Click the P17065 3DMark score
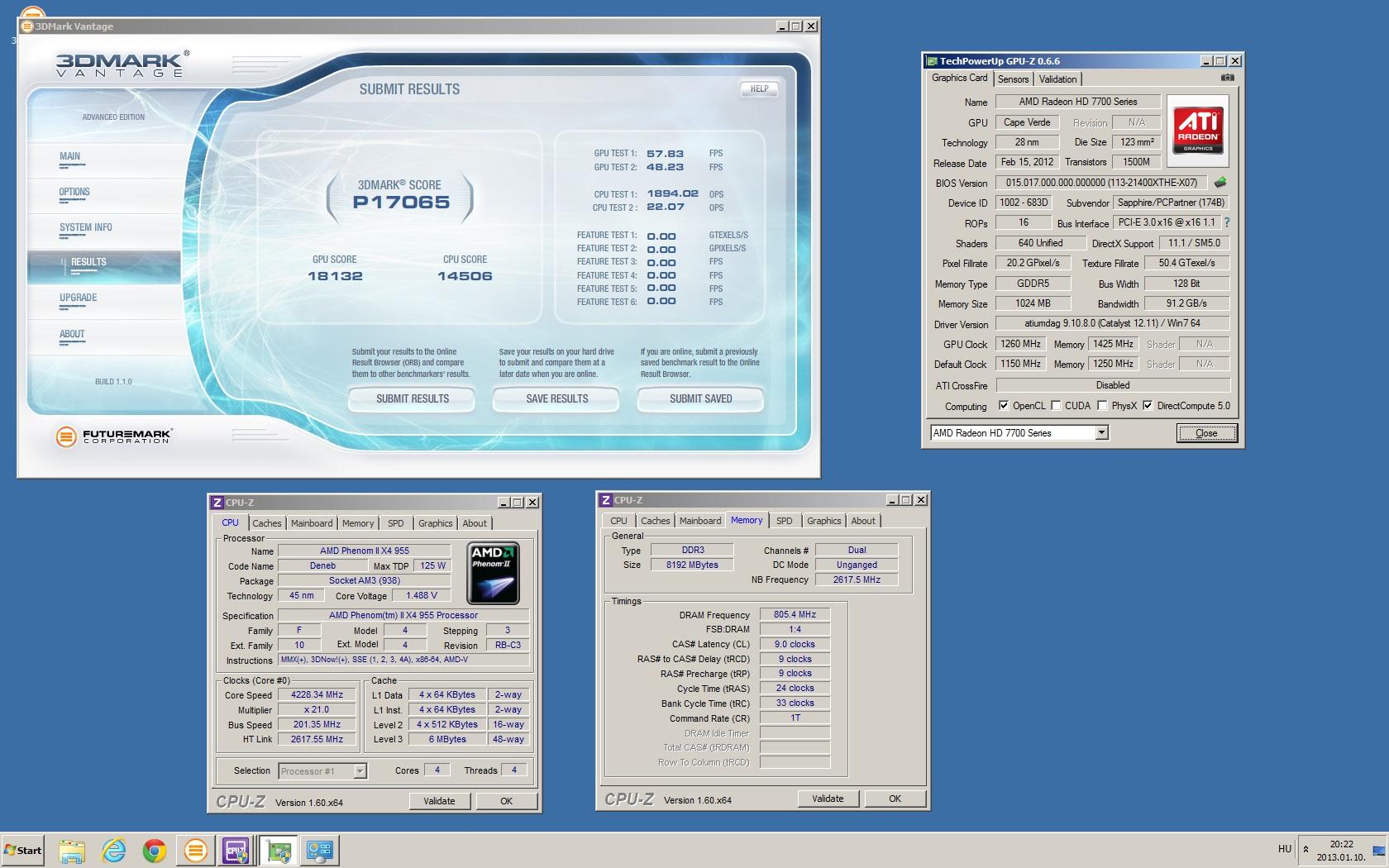1389x868 pixels. pyautogui.click(x=401, y=203)
